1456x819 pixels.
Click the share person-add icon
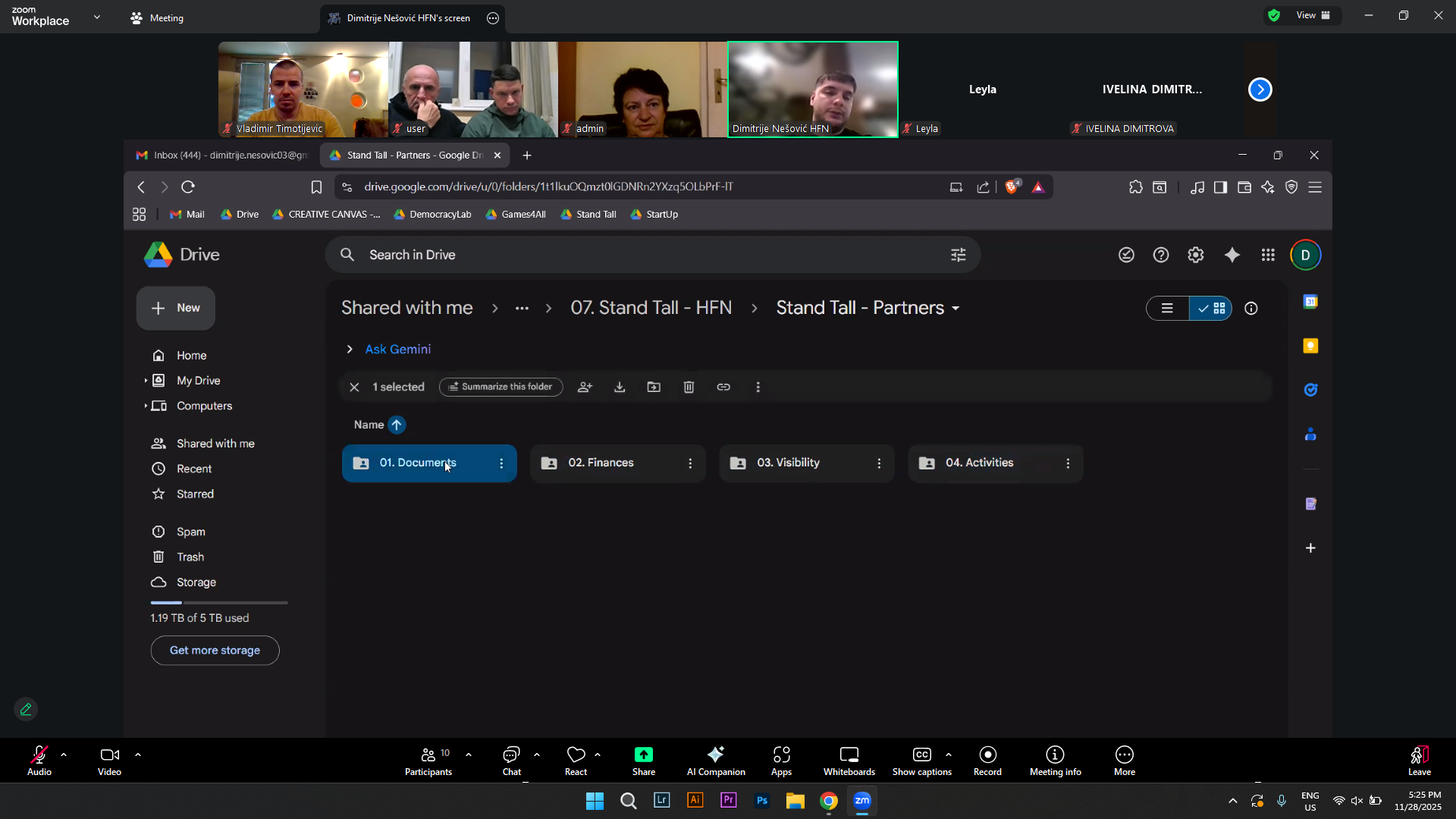point(585,387)
